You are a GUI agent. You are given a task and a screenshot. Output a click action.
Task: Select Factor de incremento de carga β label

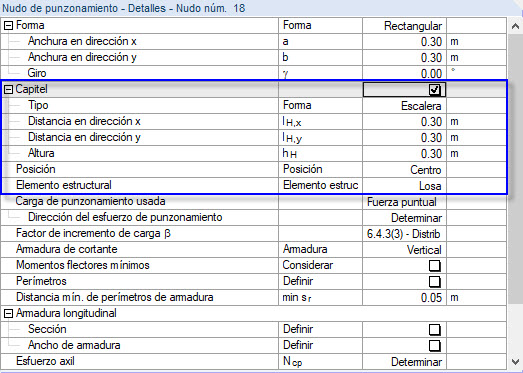93,233
